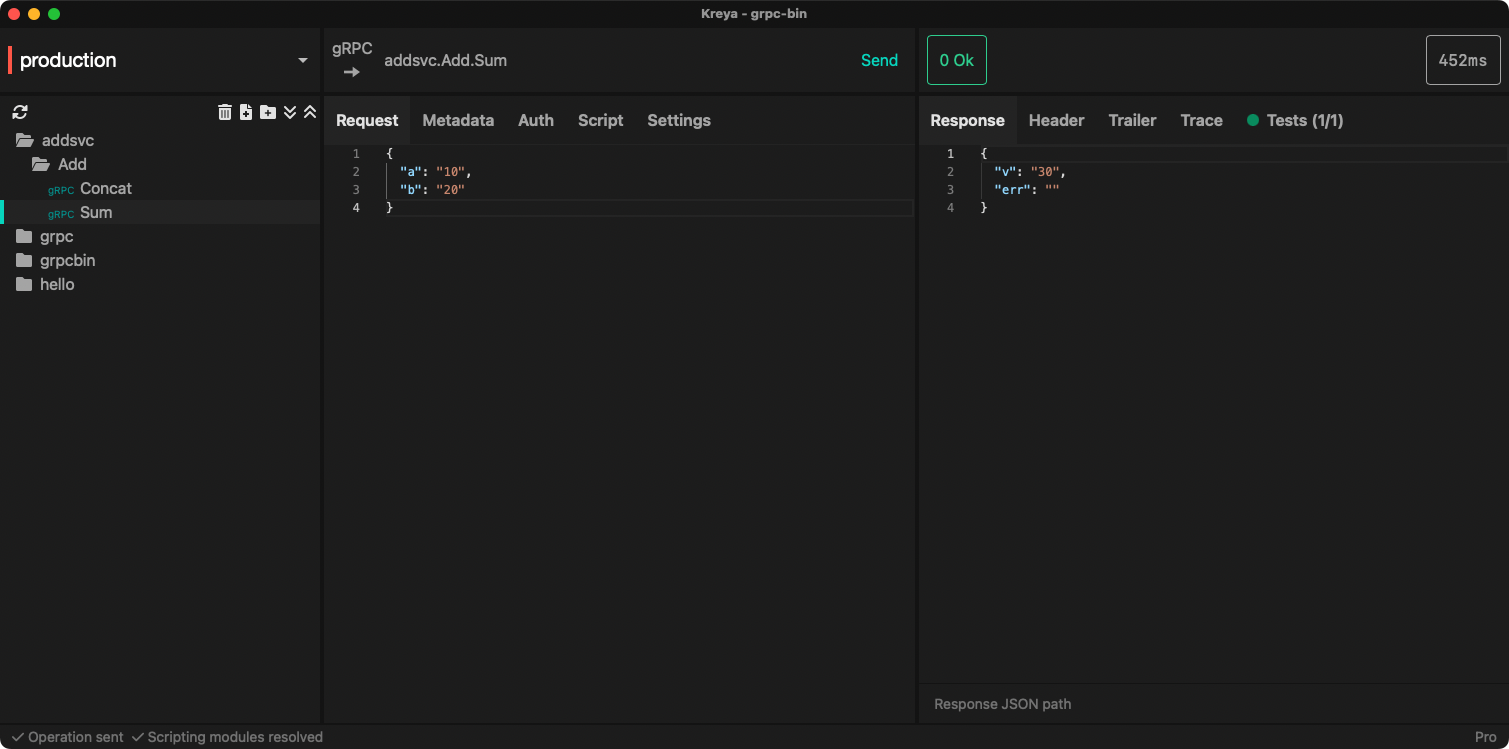Collapse the addsvc folder
Image resolution: width=1509 pixels, height=749 pixels.
pos(160,140)
